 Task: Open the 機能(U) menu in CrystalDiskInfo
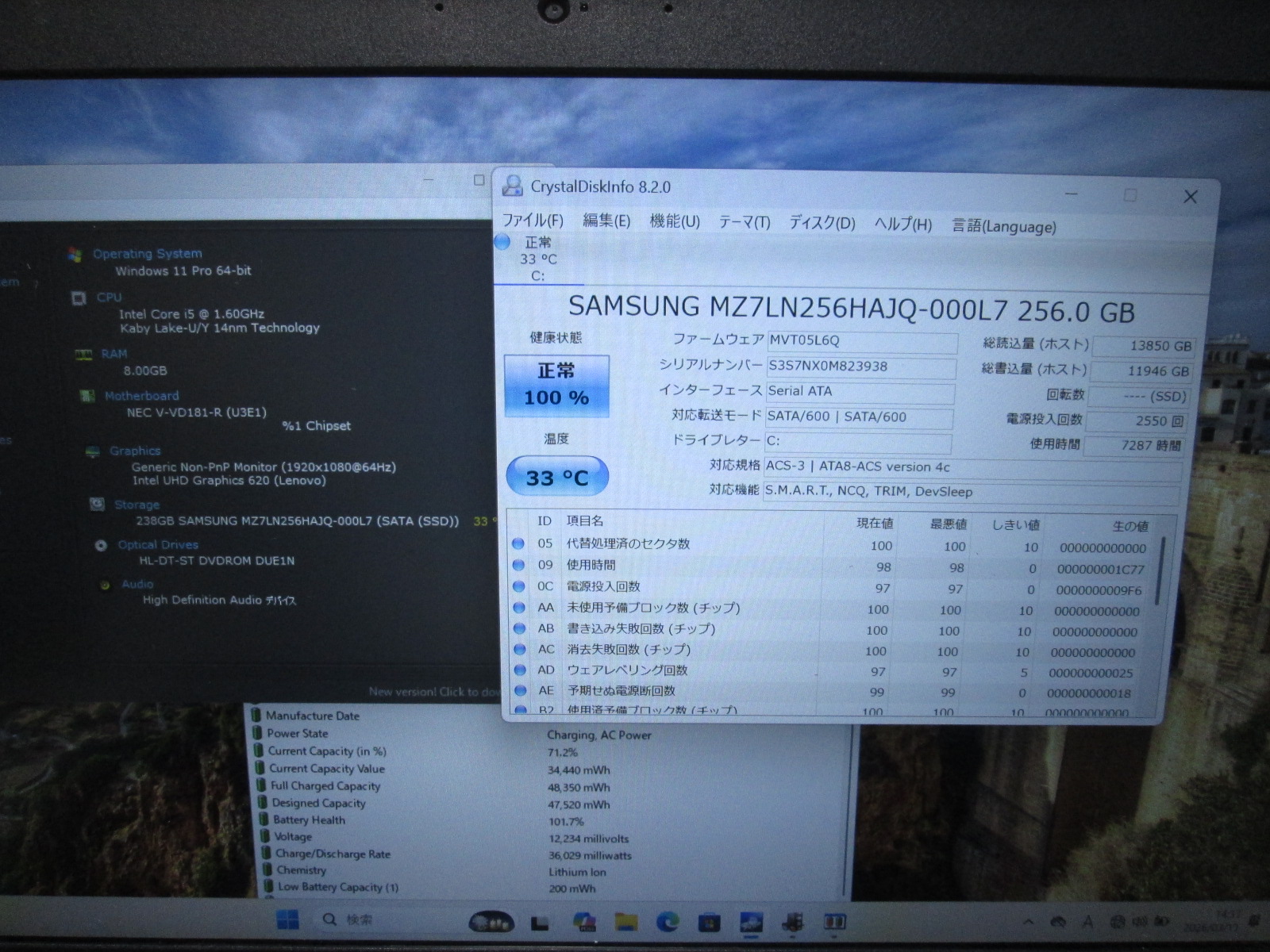tap(675, 221)
